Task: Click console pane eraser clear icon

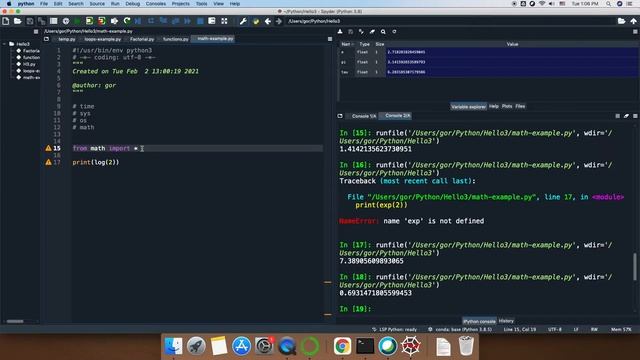Action: tap(626, 116)
